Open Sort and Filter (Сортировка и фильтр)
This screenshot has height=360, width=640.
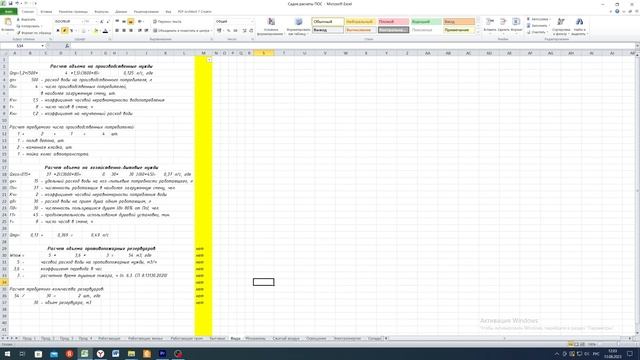561,26
